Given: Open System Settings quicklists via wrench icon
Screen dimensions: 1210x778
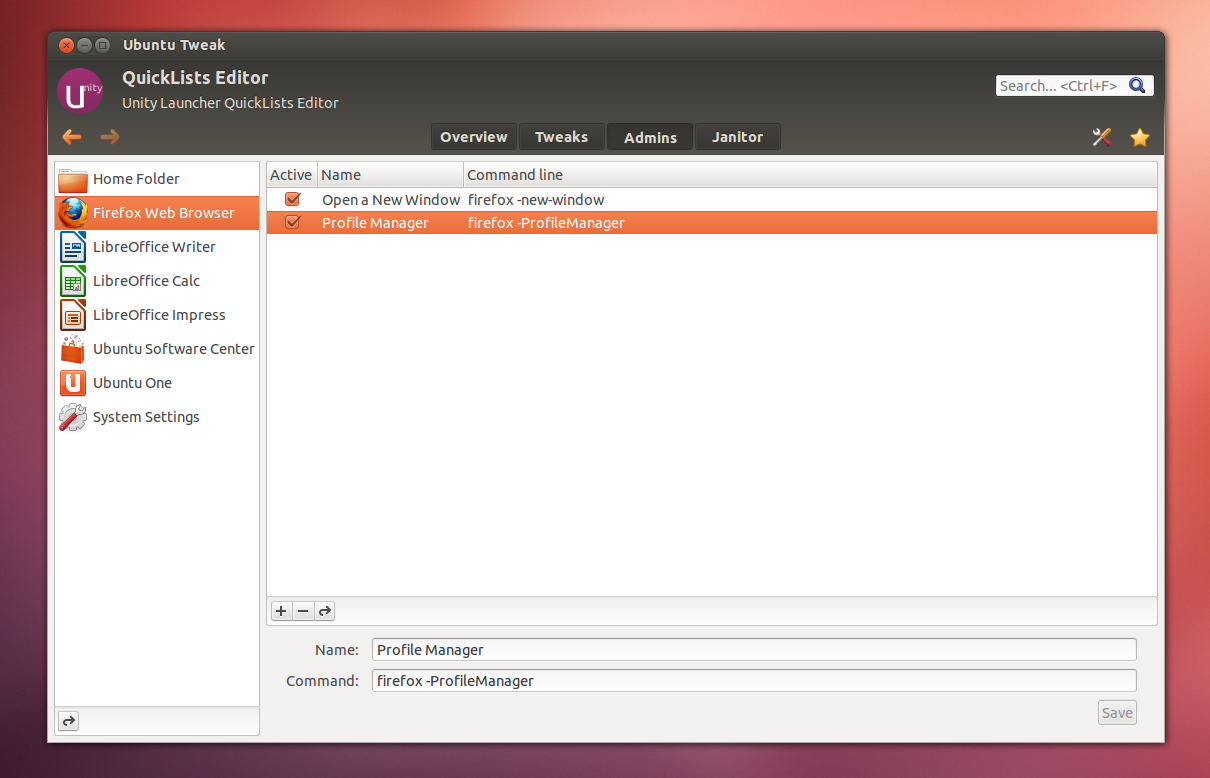Looking at the screenshot, I should pos(72,417).
